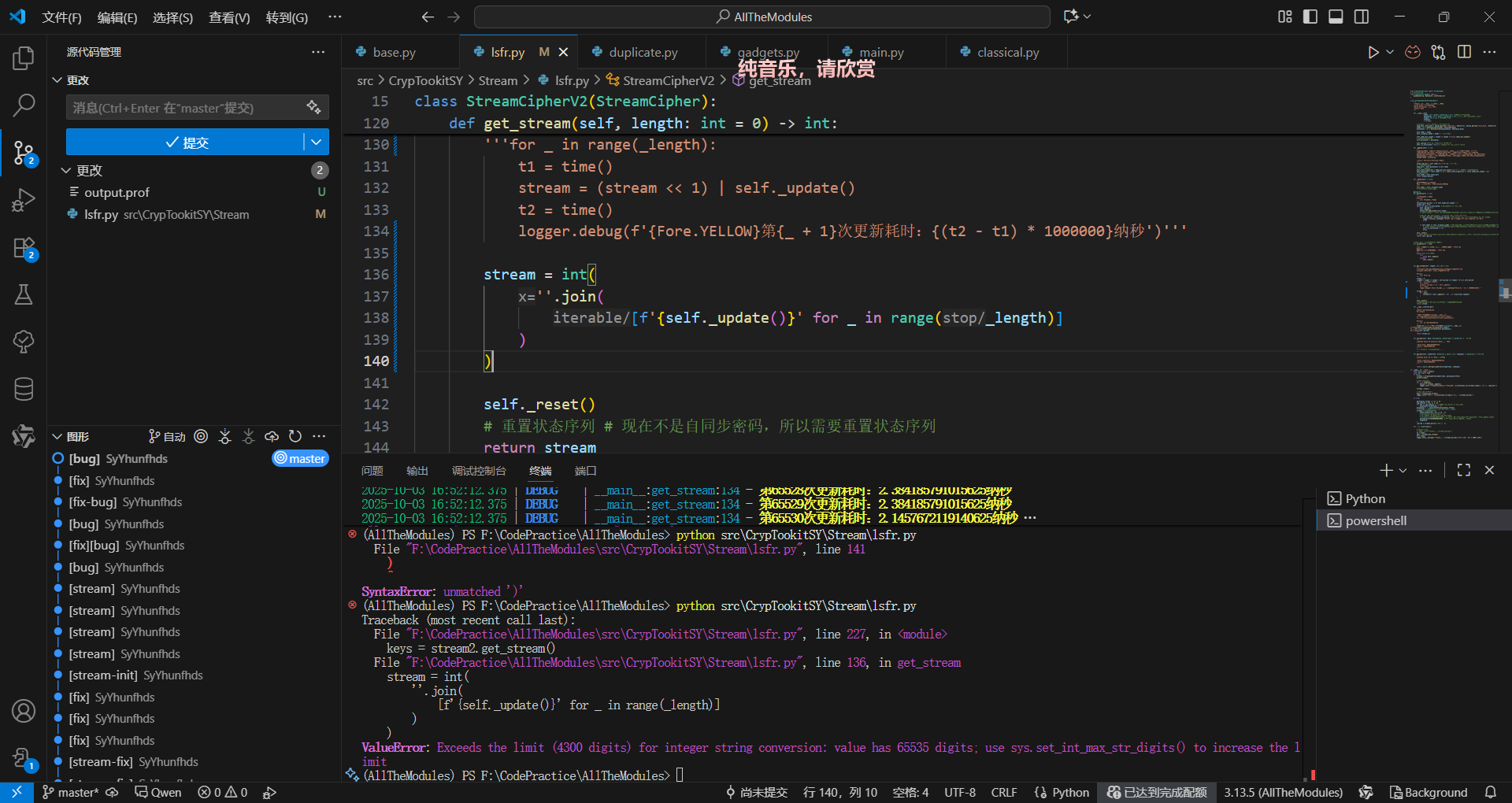Viewport: 1512px width, 803px height.
Task: Open the commit button dropdown arrow
Action: pyautogui.click(x=317, y=142)
